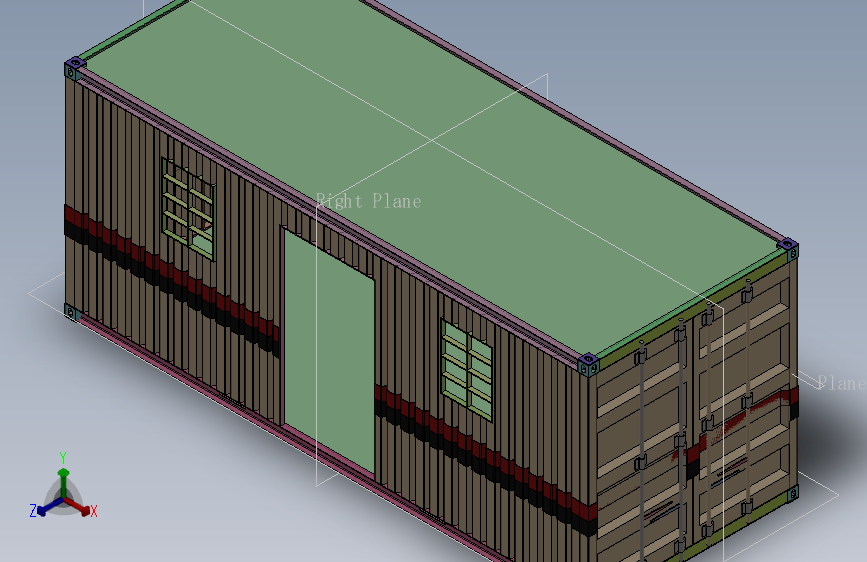Image resolution: width=867 pixels, height=562 pixels.
Task: Select the upper-left window on the container wall
Action: pos(188,209)
